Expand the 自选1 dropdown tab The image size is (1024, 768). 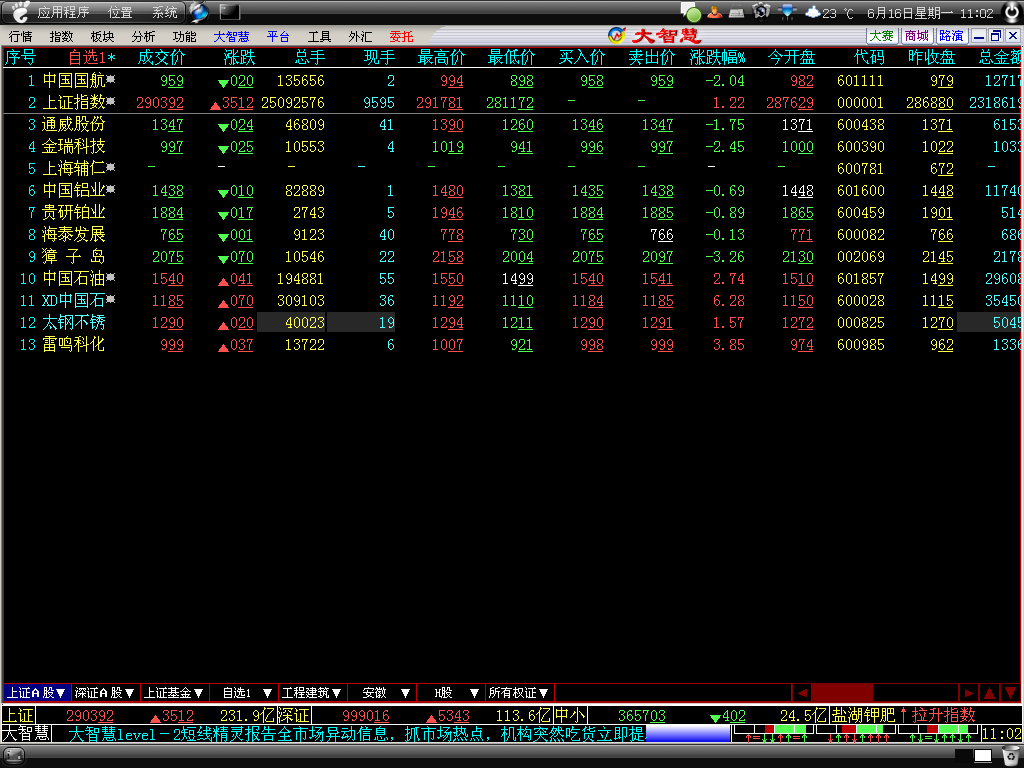click(x=244, y=693)
